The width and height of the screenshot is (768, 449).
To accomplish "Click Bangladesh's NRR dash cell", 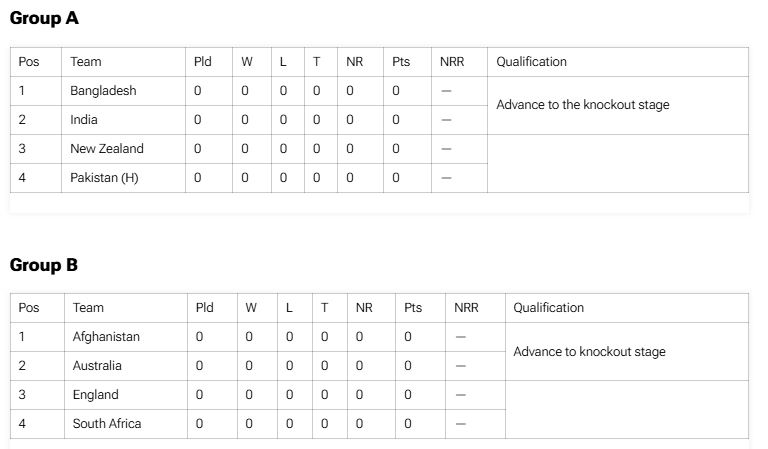I will [x=446, y=91].
